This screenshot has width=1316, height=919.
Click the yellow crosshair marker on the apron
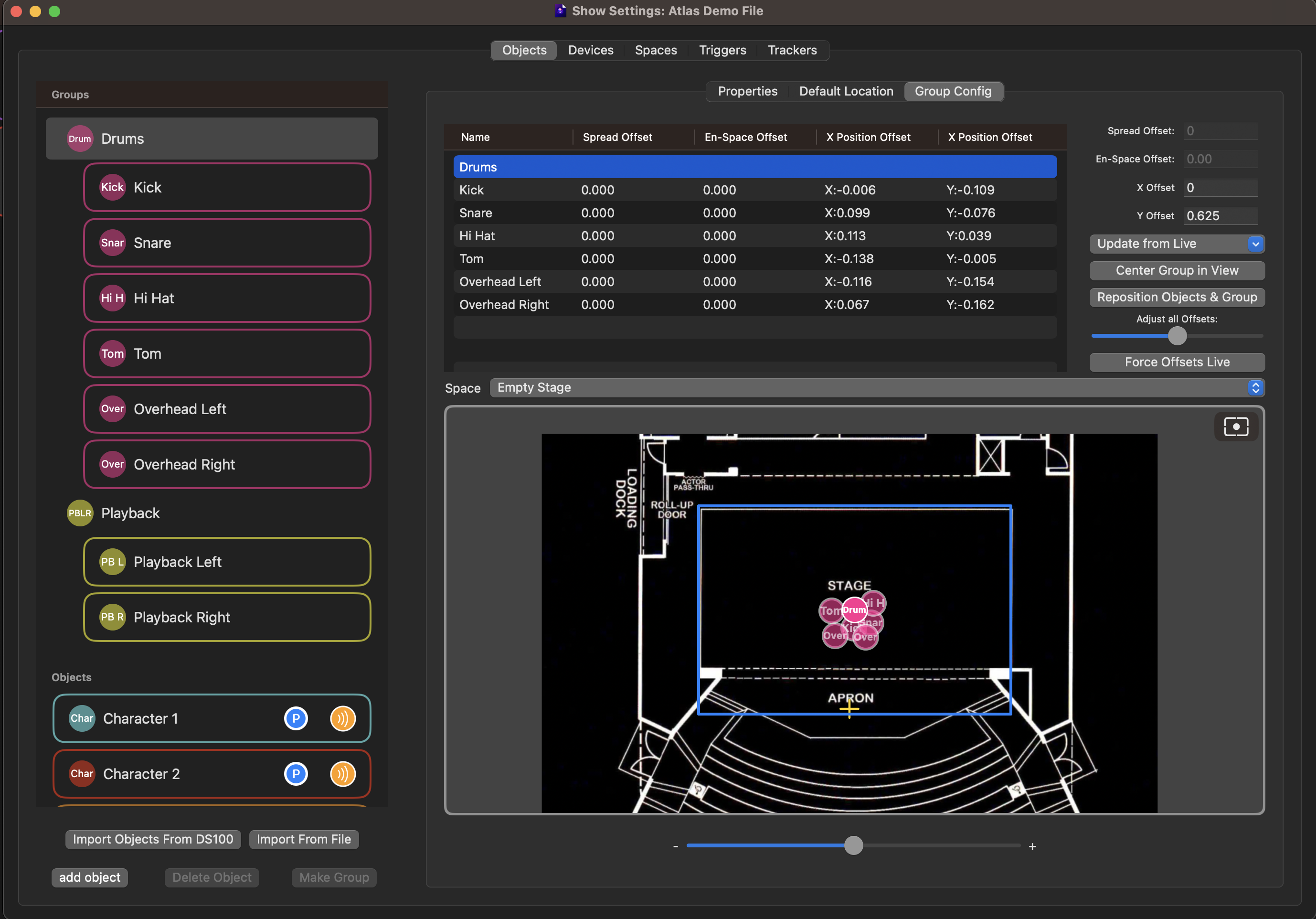[x=849, y=709]
